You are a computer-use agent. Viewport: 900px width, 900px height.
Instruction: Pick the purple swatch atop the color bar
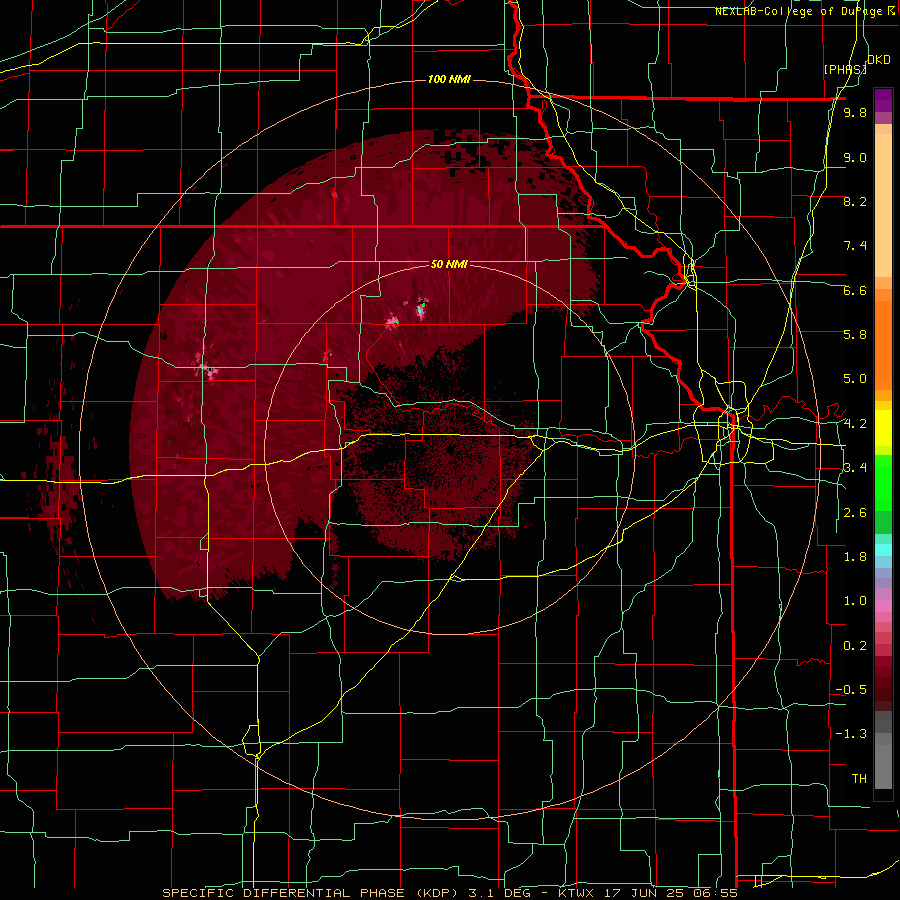click(x=883, y=100)
